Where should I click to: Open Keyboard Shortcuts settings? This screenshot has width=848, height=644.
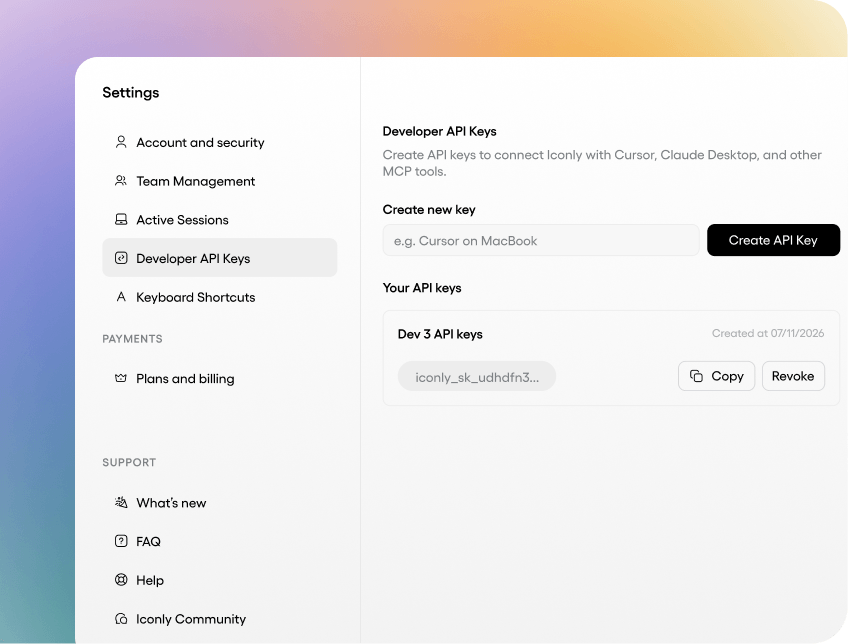(220, 297)
